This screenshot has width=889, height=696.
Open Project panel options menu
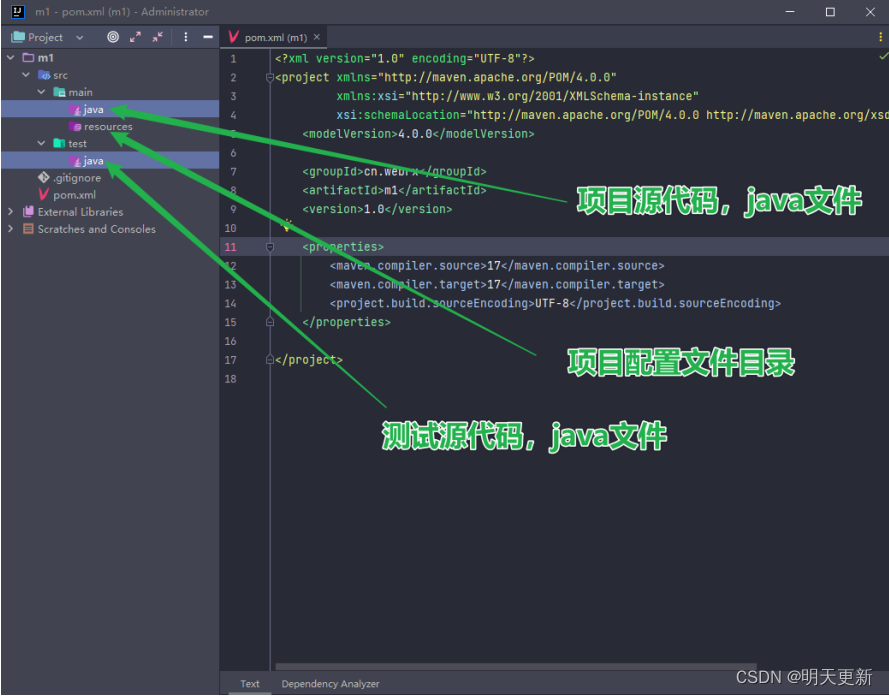(x=185, y=37)
